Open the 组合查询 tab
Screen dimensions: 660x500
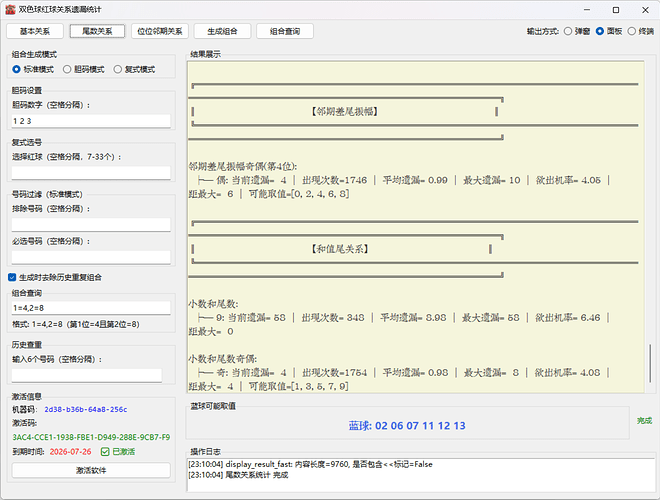[285, 31]
